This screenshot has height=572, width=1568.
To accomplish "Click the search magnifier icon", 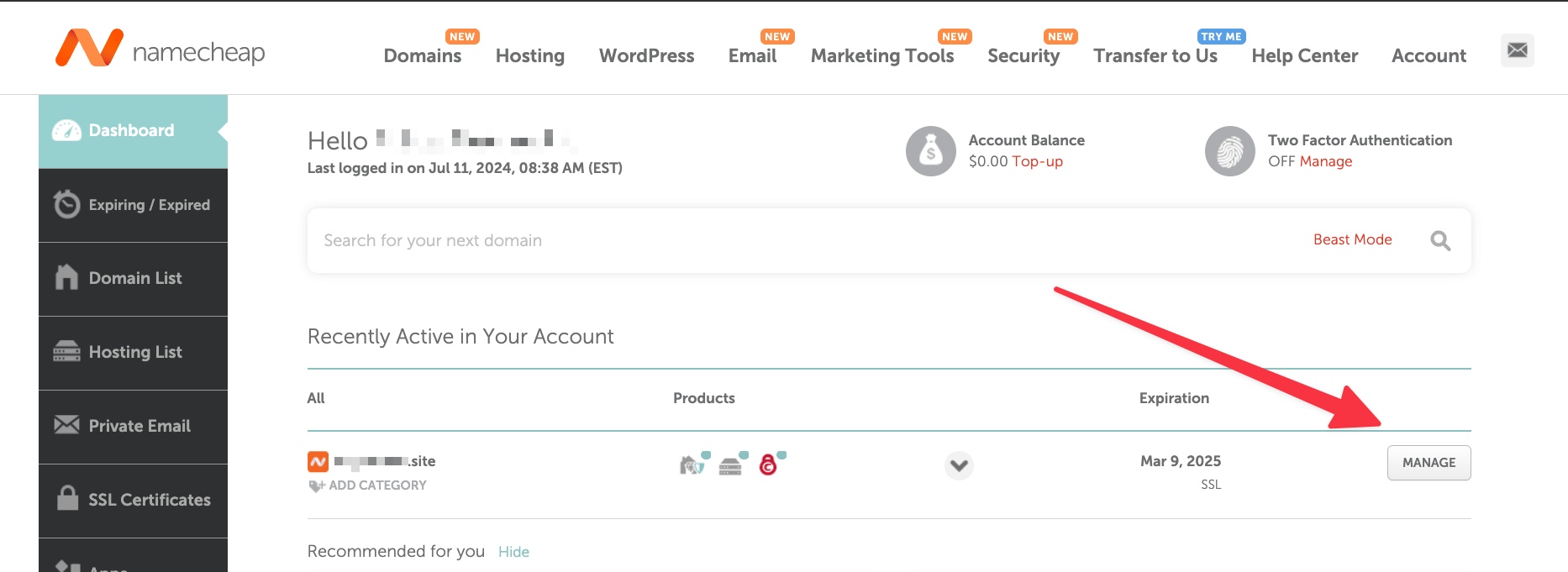I will click(1440, 241).
